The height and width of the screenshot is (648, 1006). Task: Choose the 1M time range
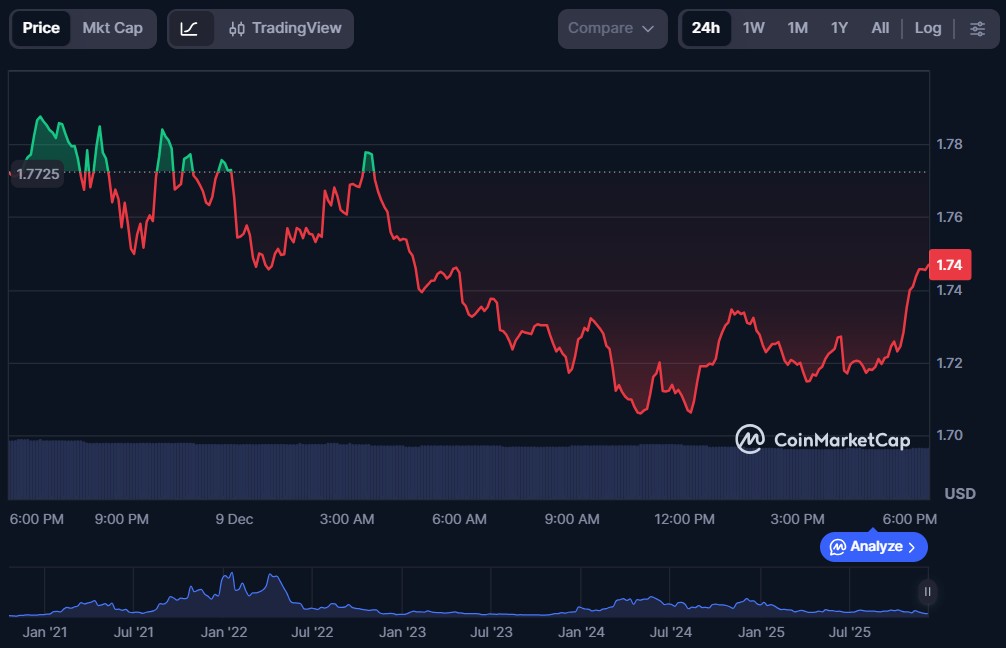pyautogui.click(x=797, y=28)
